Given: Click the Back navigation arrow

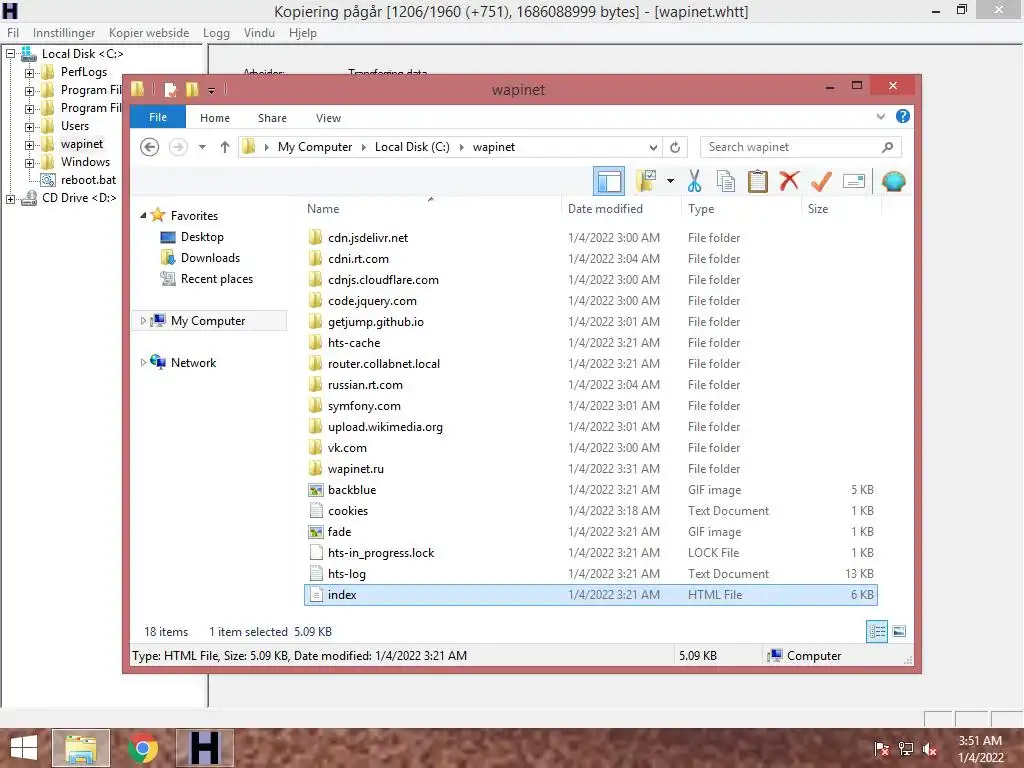Looking at the screenshot, I should [x=150, y=147].
